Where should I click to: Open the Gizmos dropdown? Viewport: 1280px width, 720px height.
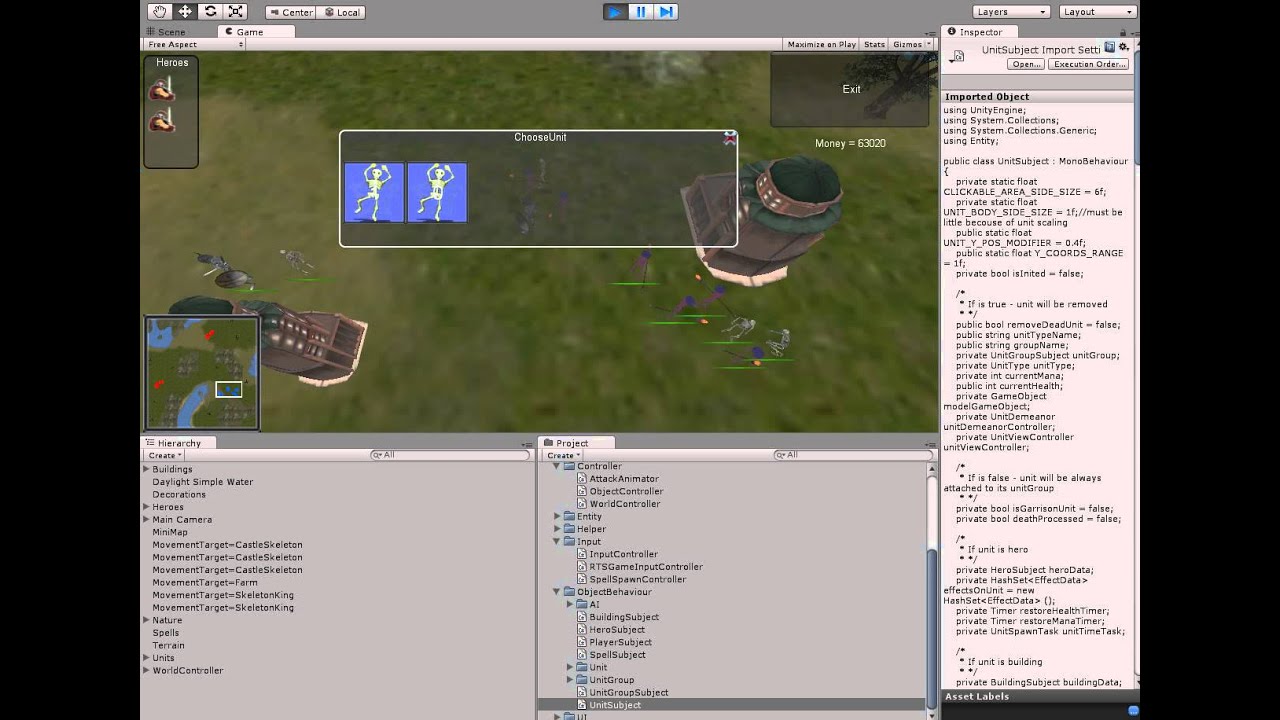coord(911,44)
